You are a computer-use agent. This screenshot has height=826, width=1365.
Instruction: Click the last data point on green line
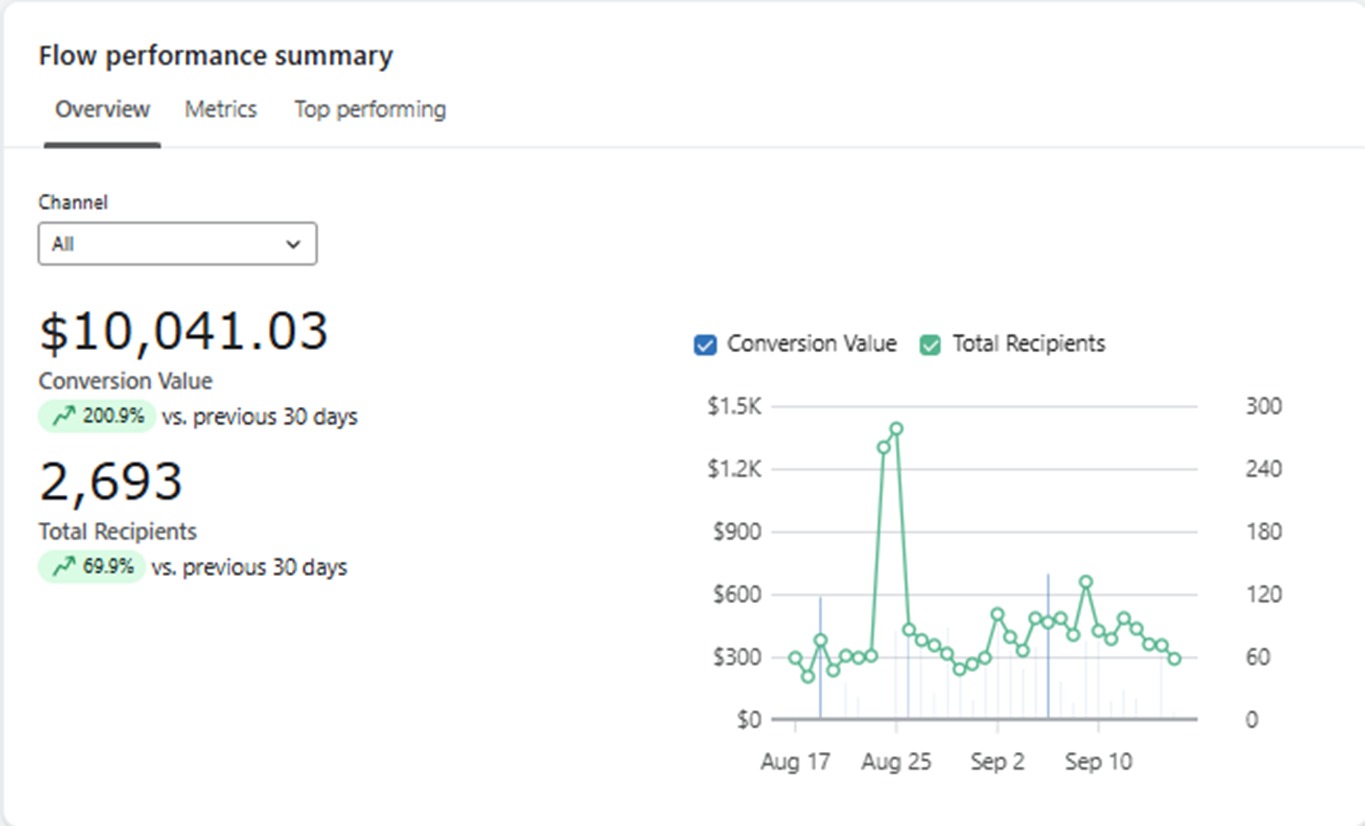coord(1174,659)
